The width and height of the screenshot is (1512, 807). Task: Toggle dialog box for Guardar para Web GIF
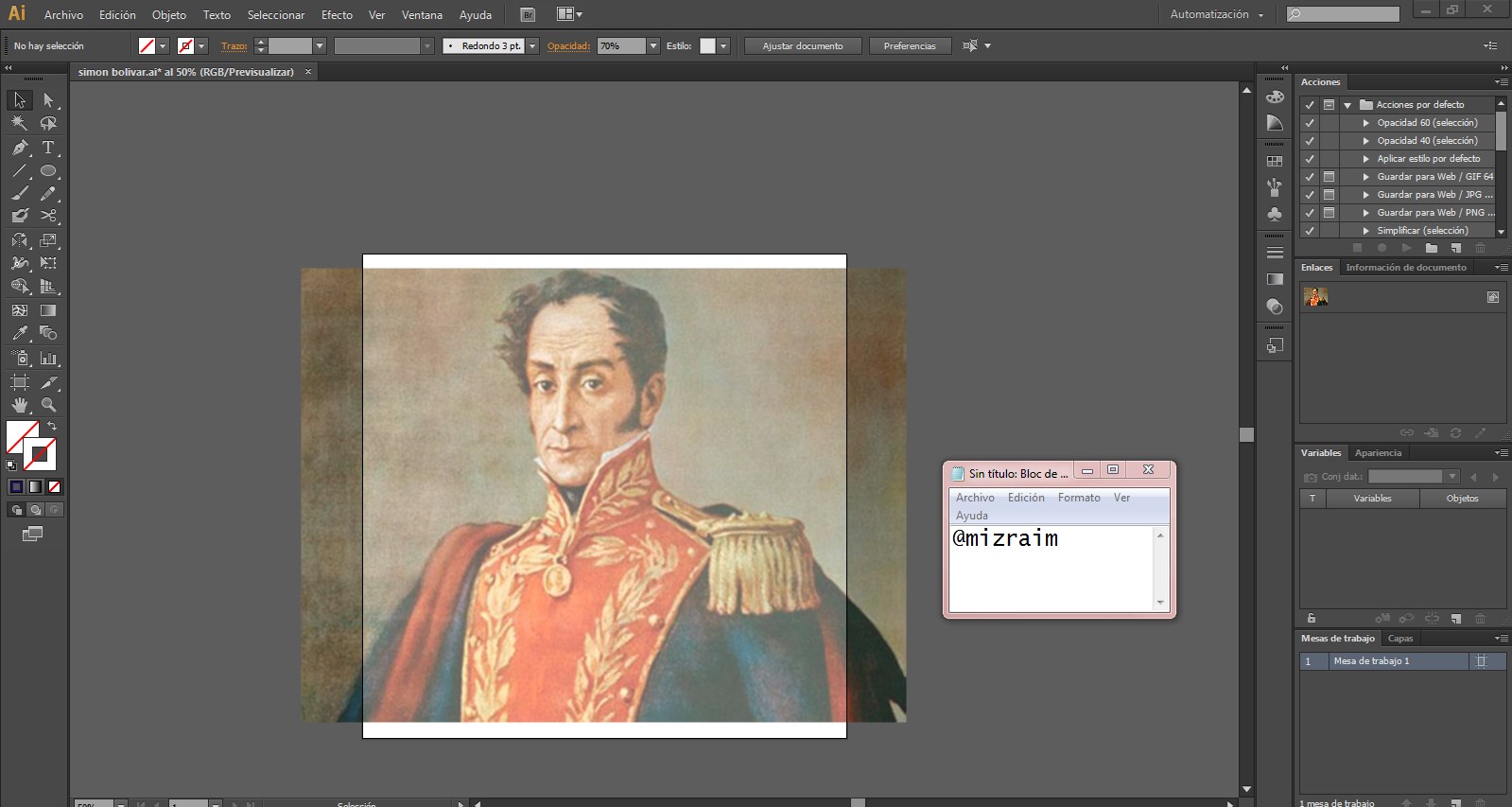(x=1329, y=177)
